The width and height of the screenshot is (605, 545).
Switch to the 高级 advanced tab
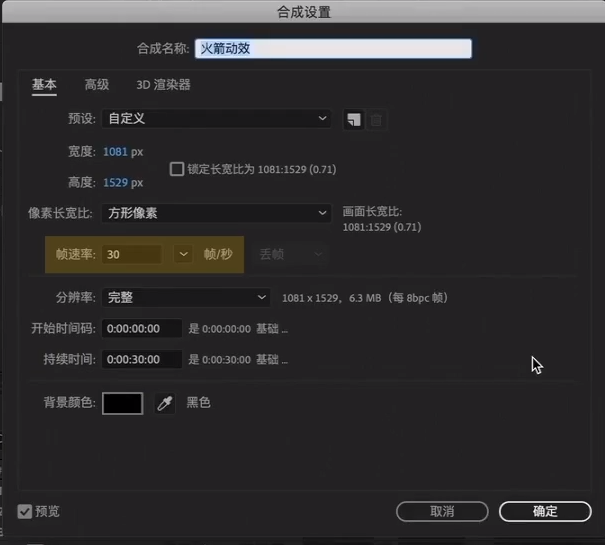pyautogui.click(x=97, y=85)
